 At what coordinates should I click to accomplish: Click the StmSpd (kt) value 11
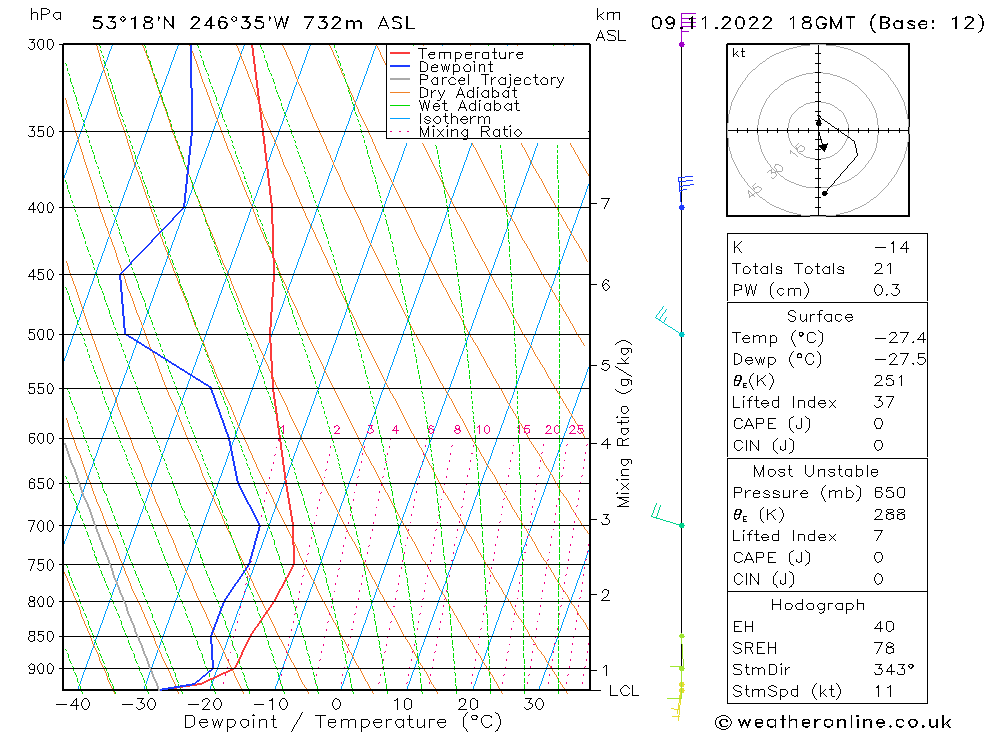tap(883, 692)
